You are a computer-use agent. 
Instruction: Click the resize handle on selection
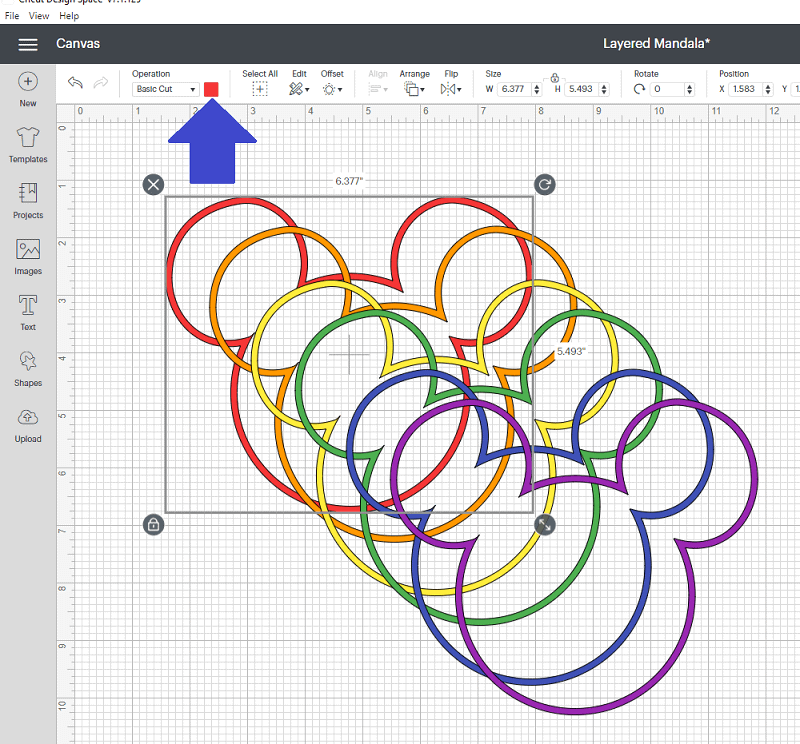click(544, 525)
